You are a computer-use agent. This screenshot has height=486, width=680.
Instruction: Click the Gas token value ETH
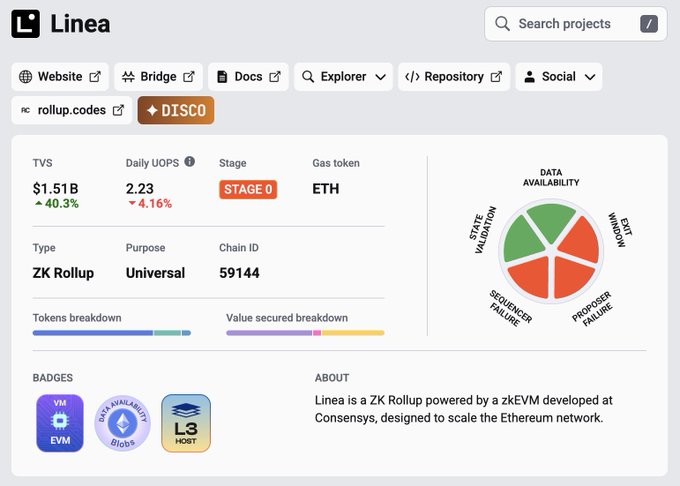point(326,189)
